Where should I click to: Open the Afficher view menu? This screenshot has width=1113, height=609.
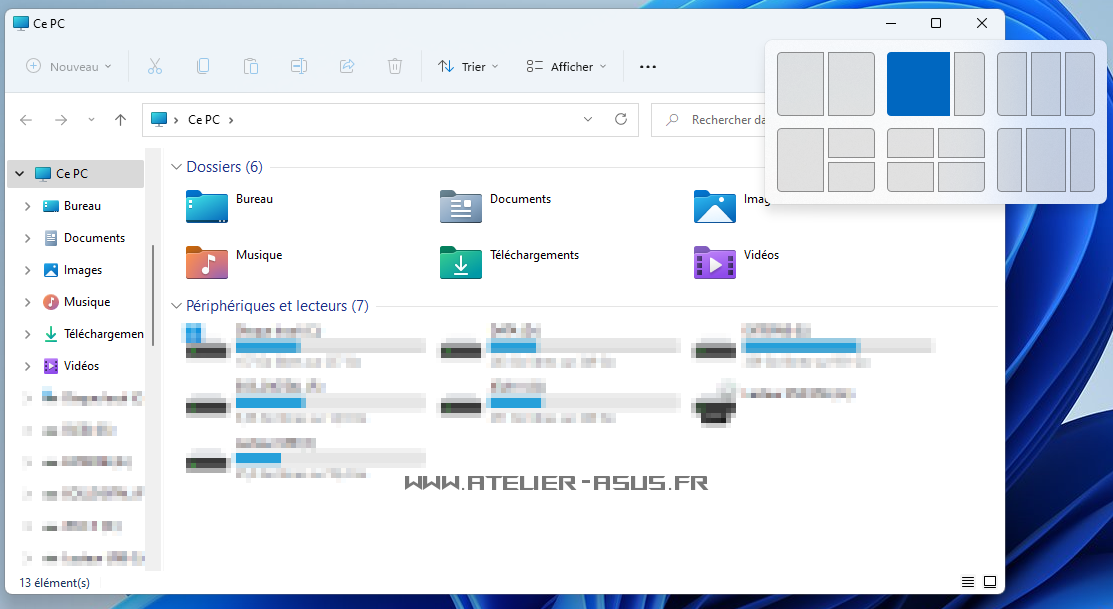(x=566, y=67)
